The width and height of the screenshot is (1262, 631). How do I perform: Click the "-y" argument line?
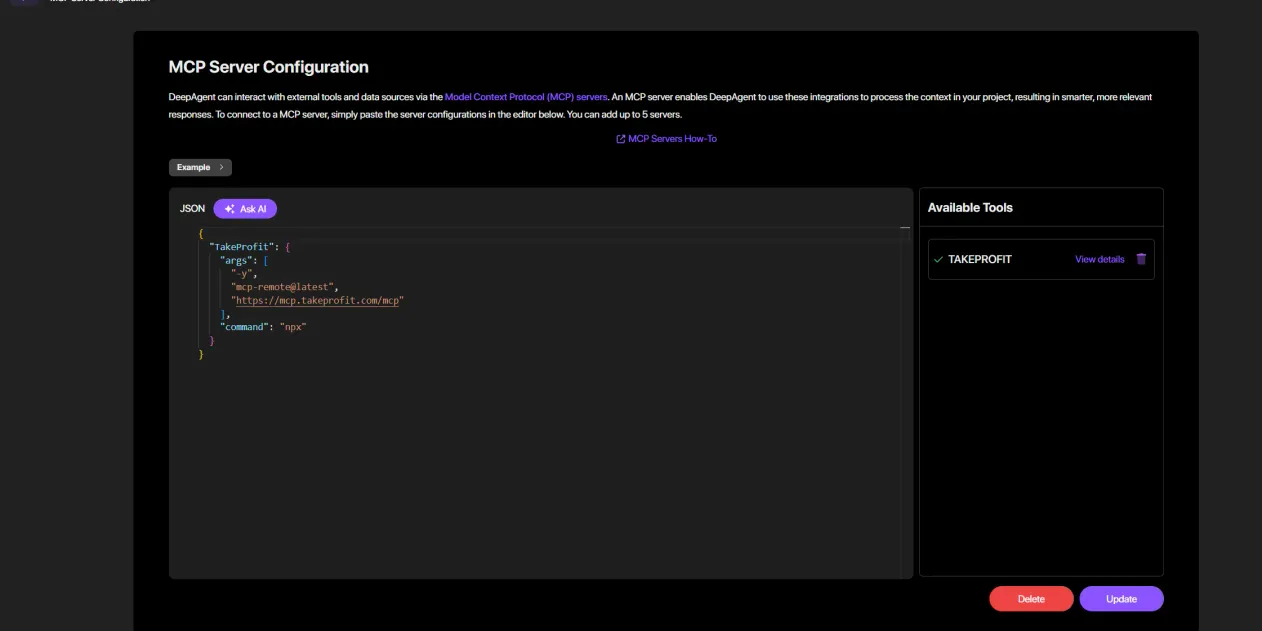pos(244,273)
